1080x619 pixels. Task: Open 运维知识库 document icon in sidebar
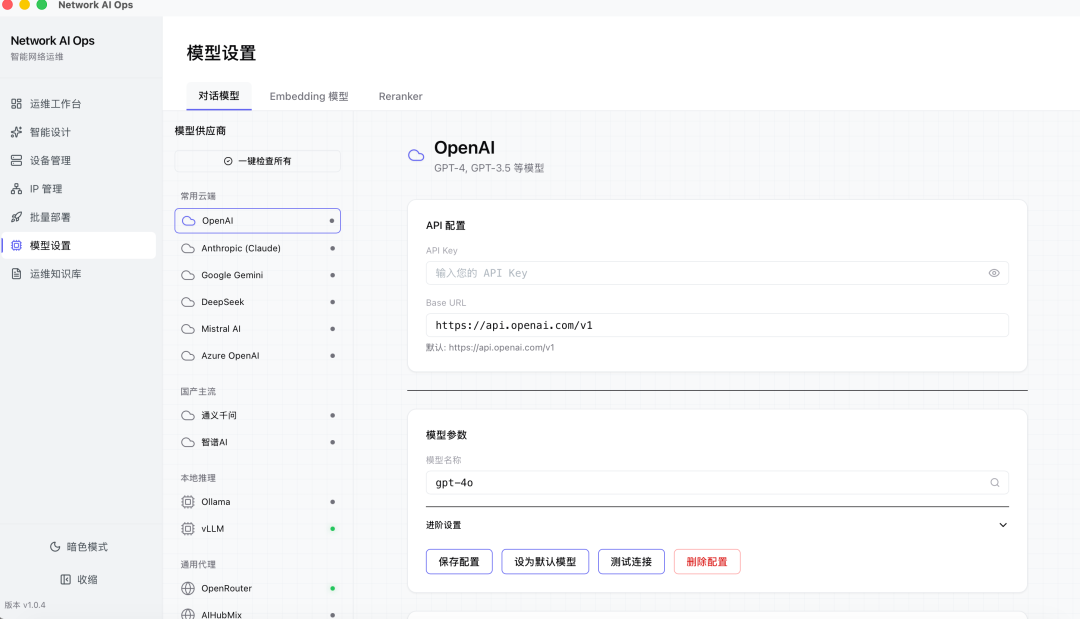[x=17, y=273]
